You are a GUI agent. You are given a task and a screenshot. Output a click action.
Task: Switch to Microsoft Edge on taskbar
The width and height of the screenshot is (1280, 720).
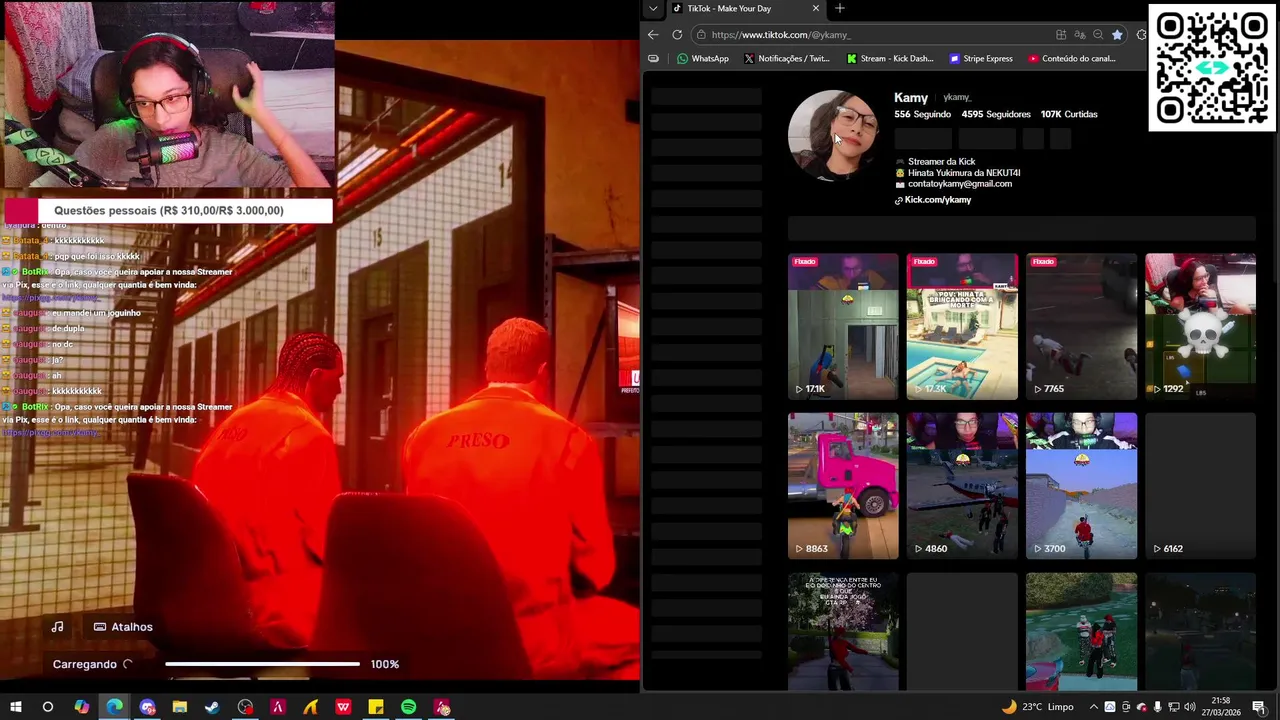(x=114, y=708)
